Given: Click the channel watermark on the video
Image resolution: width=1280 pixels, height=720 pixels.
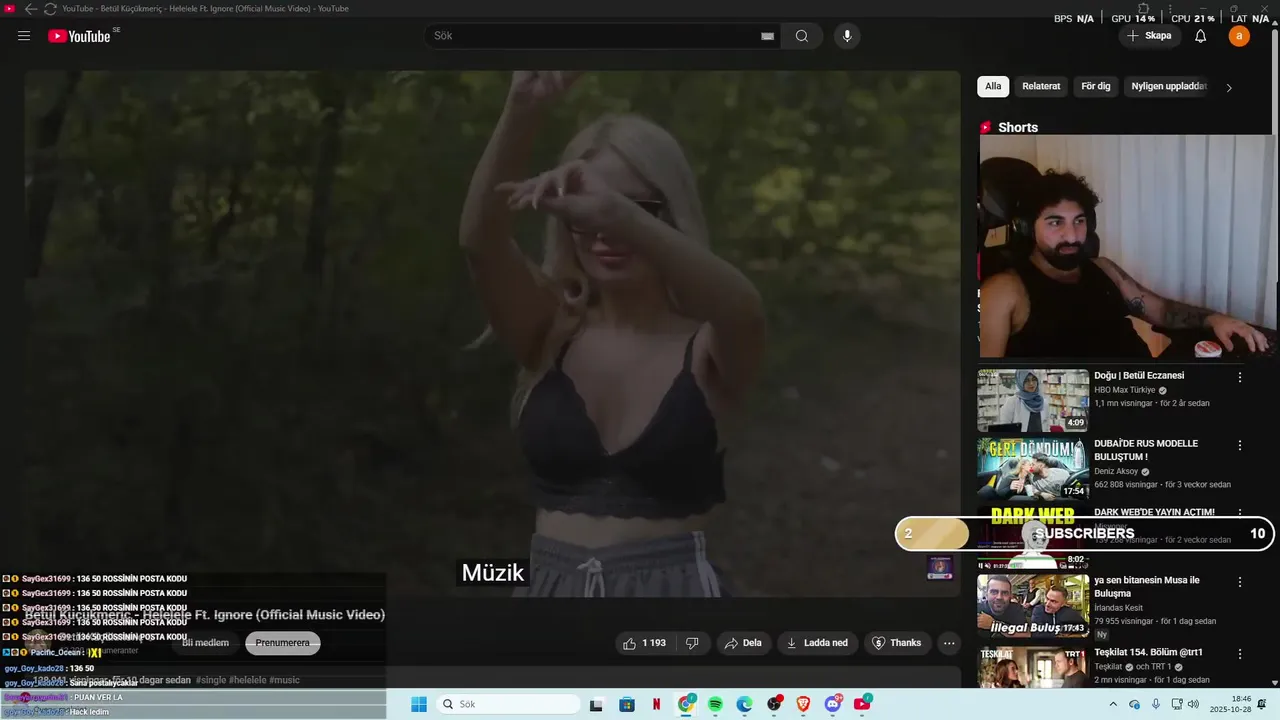Looking at the screenshot, I should point(940,568).
